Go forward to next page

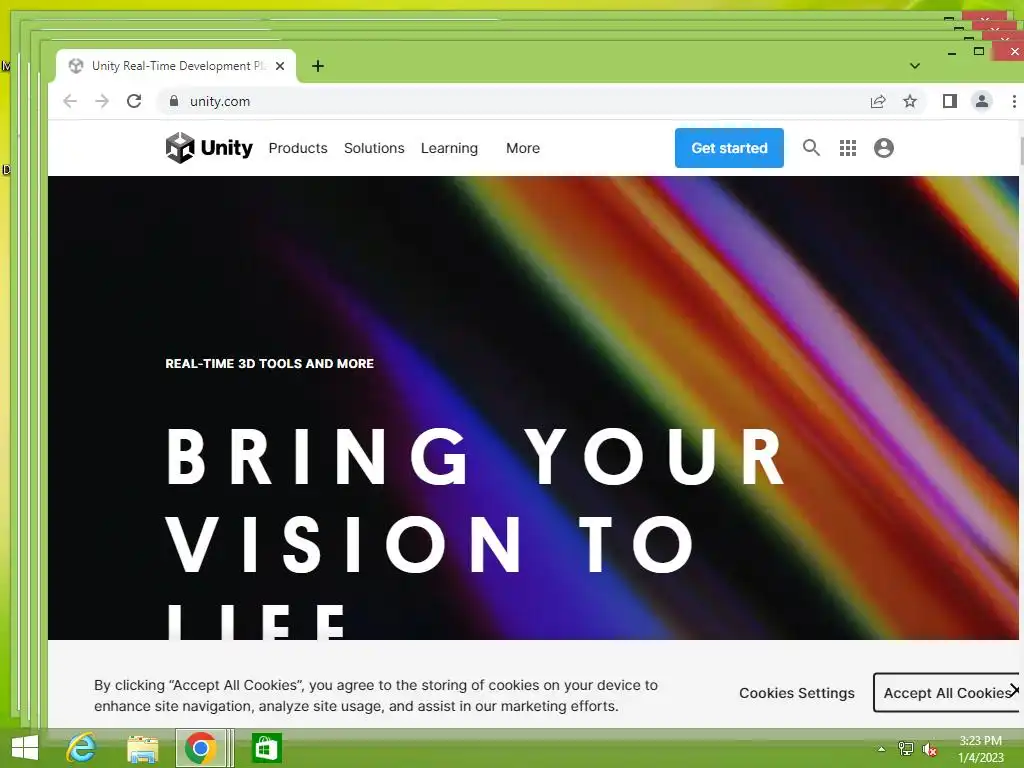(102, 101)
